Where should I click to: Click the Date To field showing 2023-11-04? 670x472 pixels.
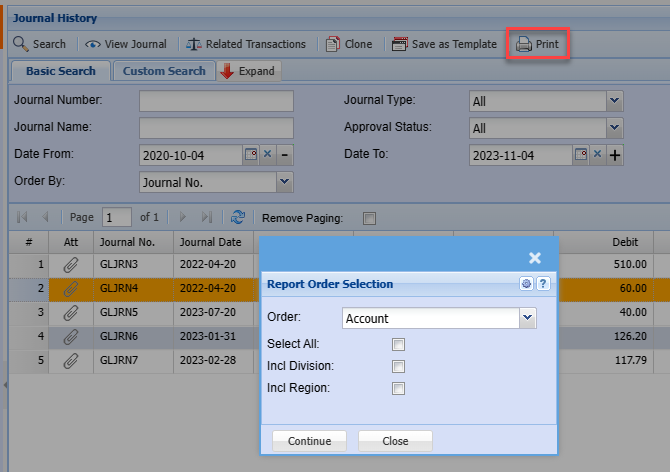[520, 155]
